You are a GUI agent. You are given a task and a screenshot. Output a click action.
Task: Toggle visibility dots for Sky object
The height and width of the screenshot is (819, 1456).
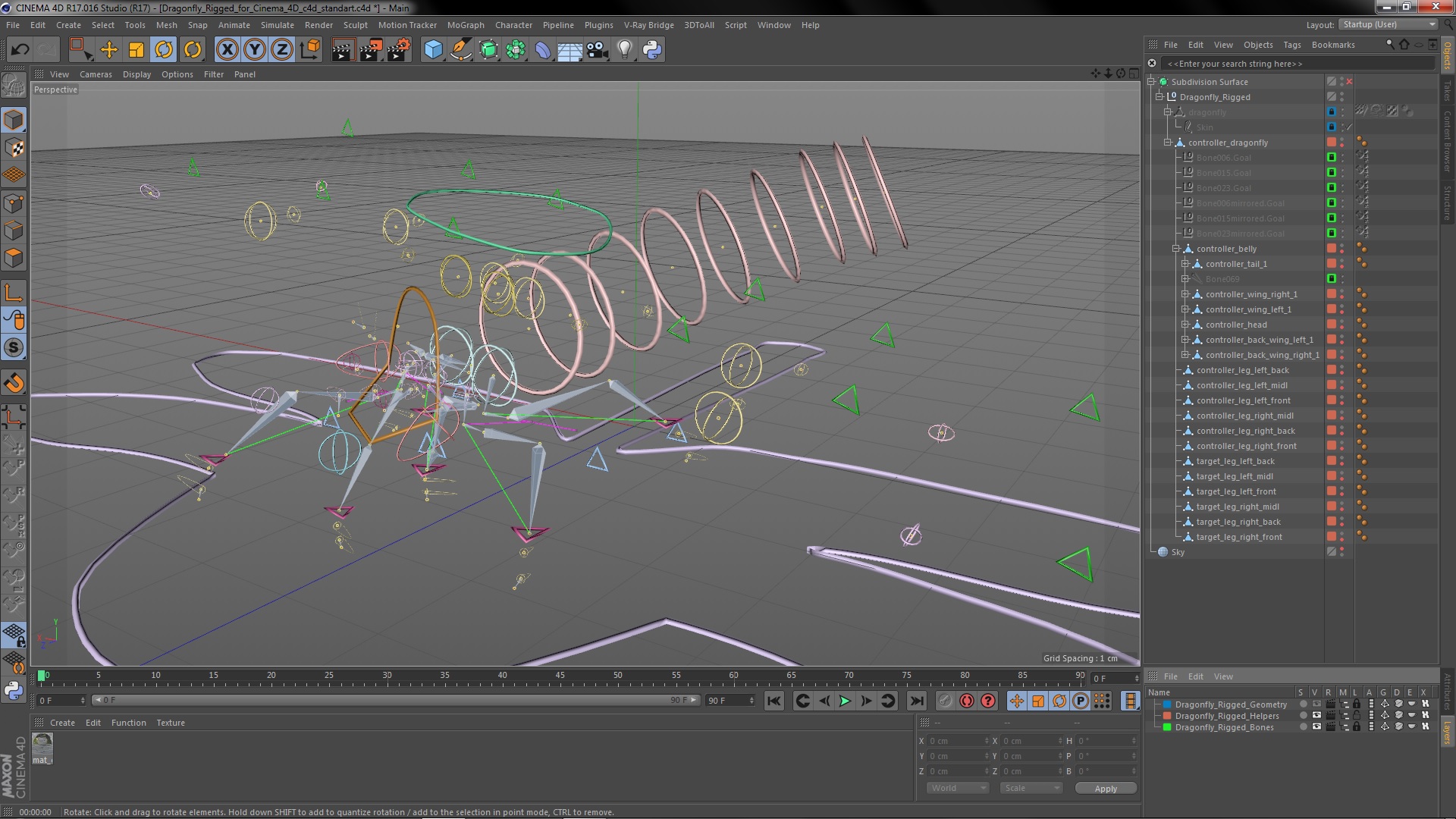1342,552
